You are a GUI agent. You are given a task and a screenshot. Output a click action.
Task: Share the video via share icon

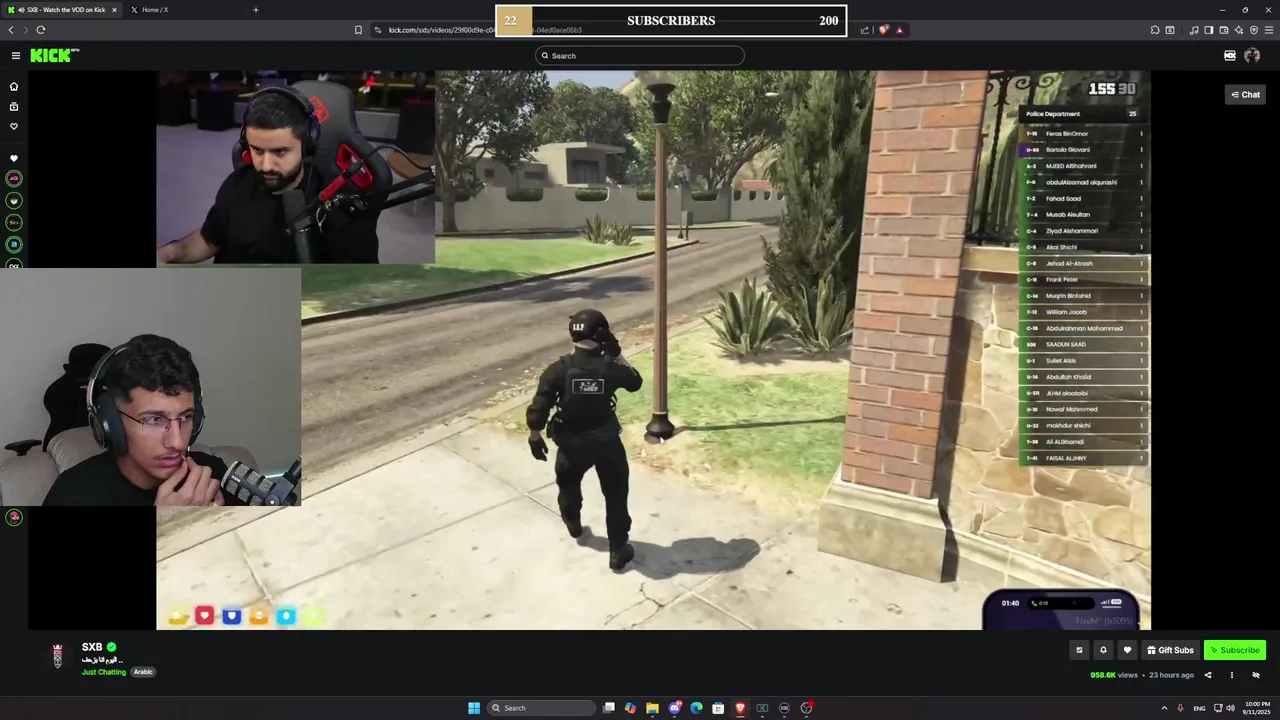click(x=1208, y=675)
